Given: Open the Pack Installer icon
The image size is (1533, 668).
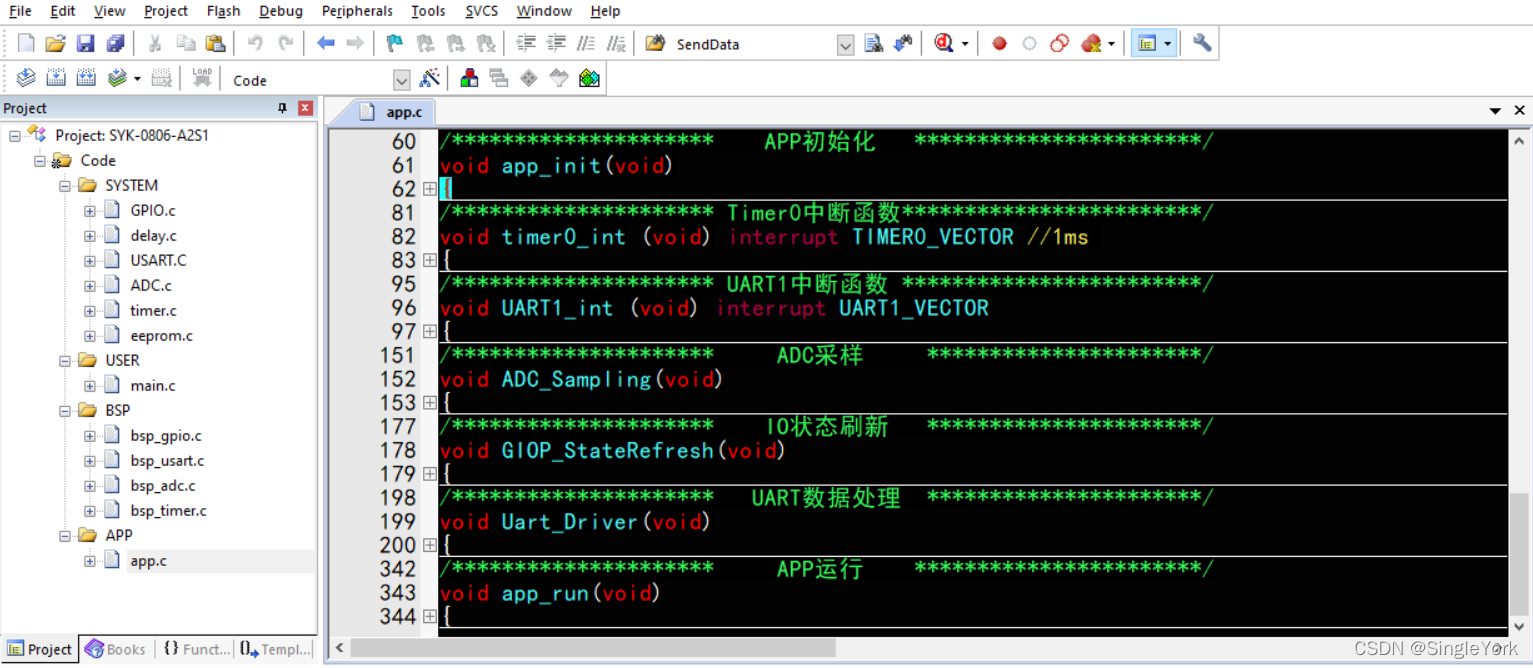Looking at the screenshot, I should click(589, 78).
